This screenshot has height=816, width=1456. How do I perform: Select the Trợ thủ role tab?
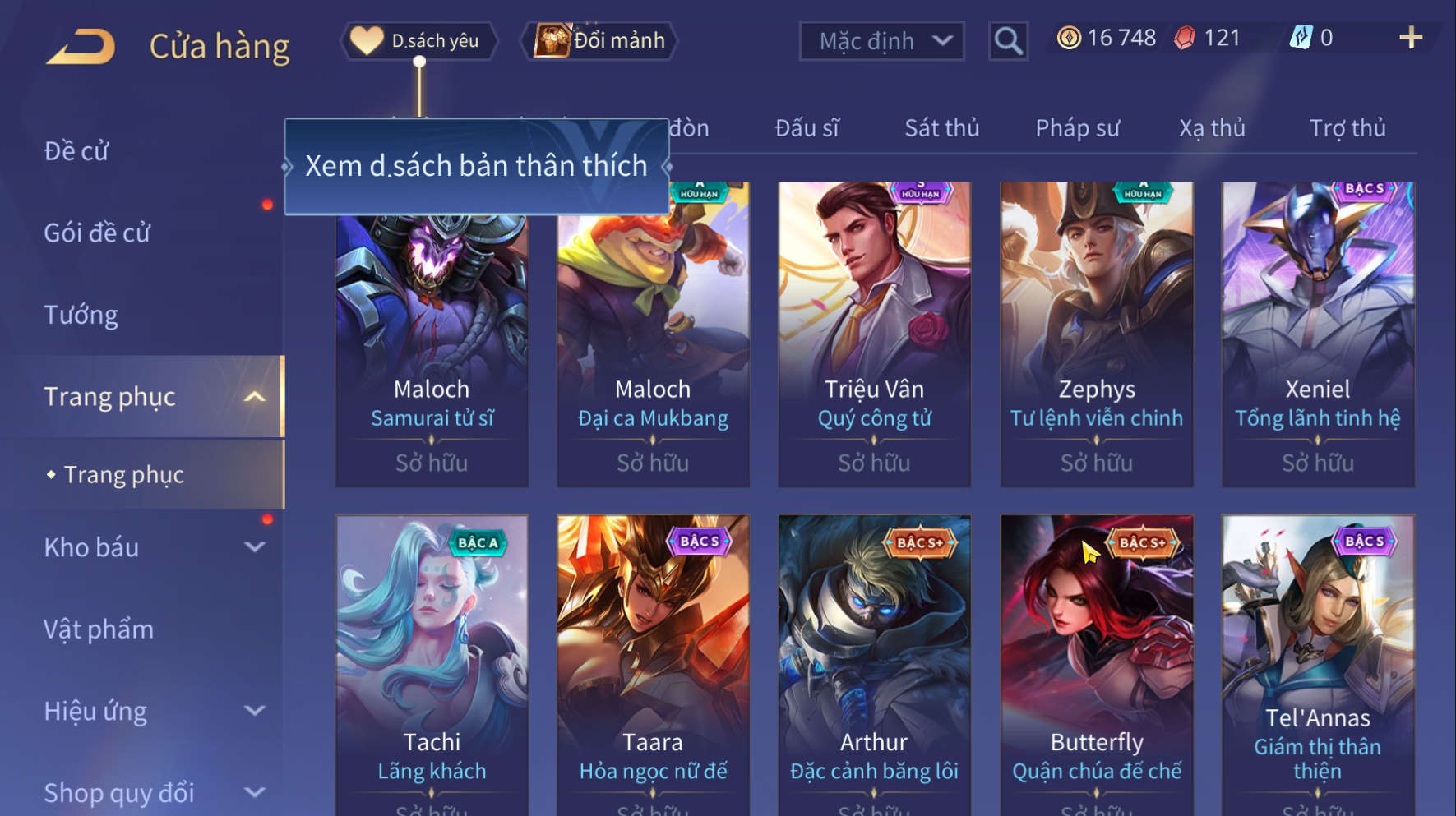[1347, 128]
